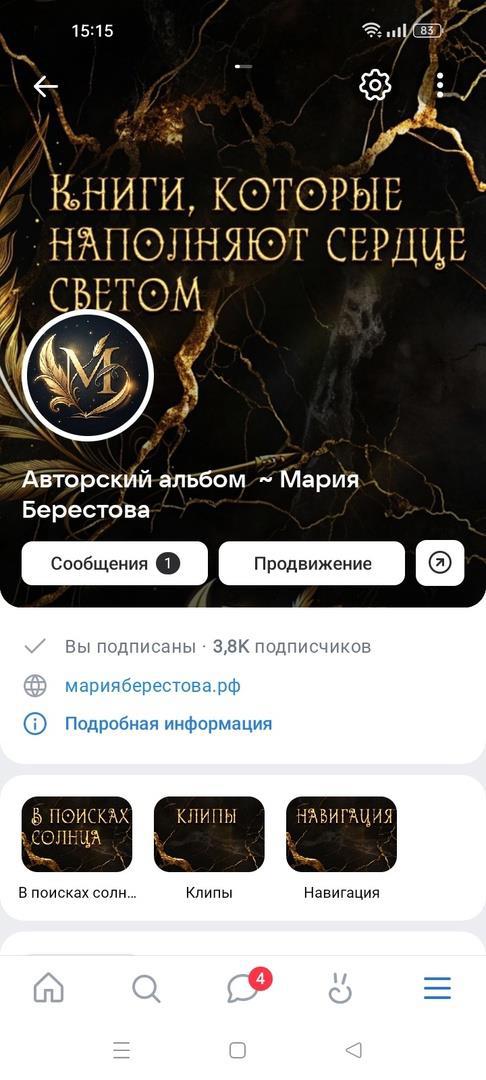Tap the Продвижение button
The image size is (486, 1080).
312,563
